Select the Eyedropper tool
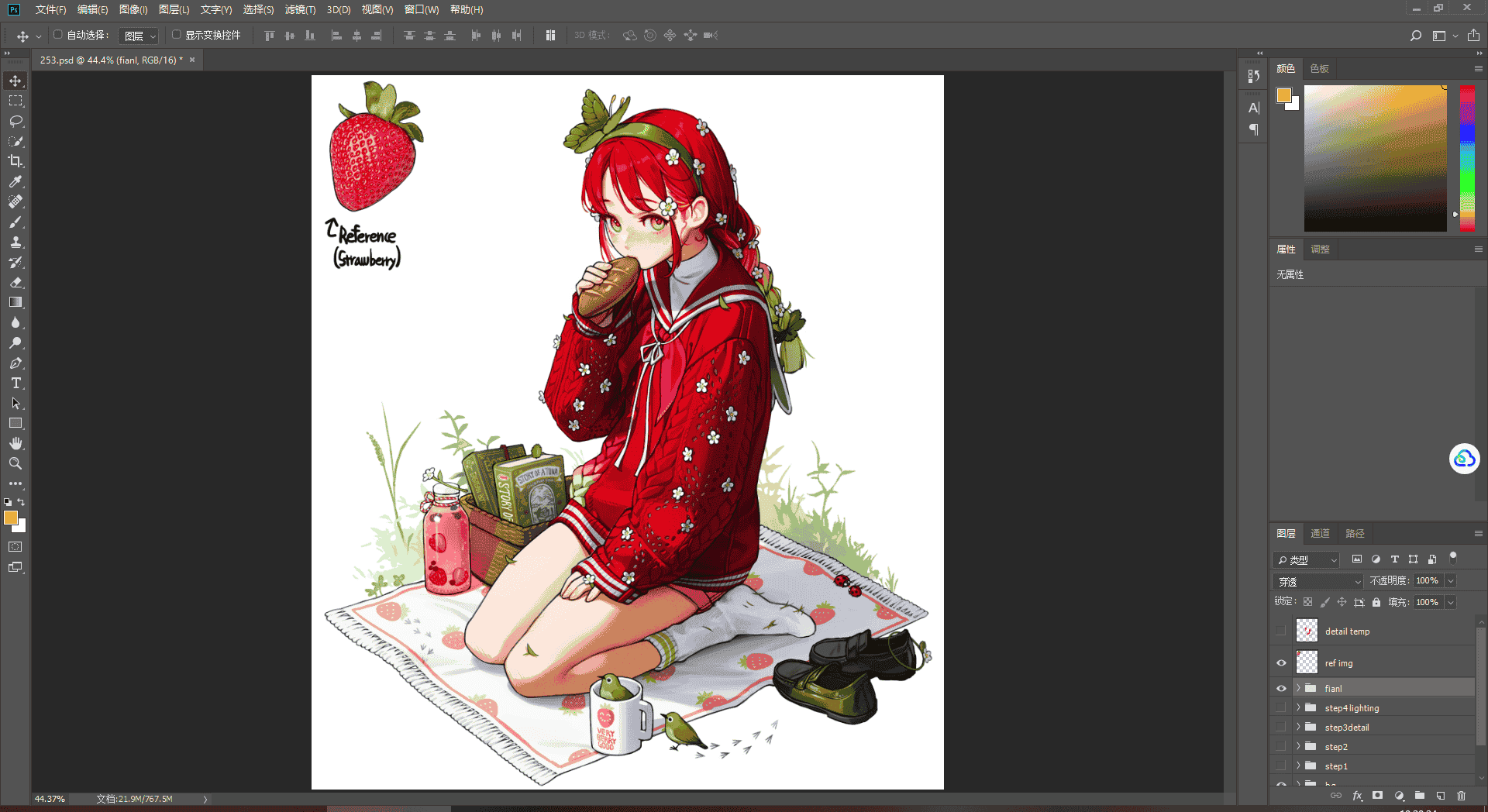Image resolution: width=1488 pixels, height=812 pixels. tap(15, 181)
